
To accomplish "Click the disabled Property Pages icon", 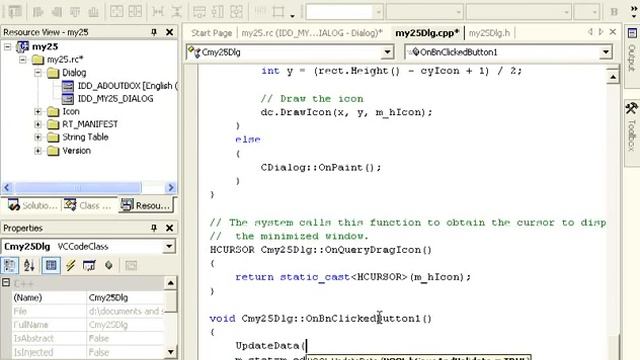I will (131, 266).
